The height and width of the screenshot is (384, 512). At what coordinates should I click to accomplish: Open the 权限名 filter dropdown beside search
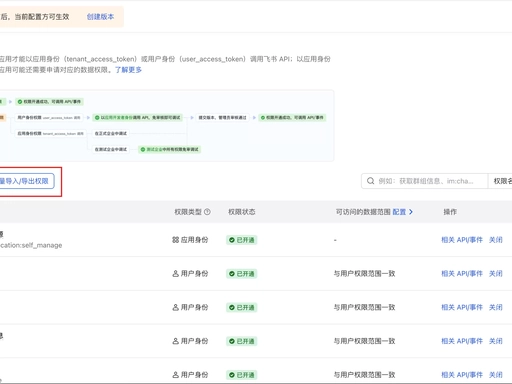pos(501,181)
